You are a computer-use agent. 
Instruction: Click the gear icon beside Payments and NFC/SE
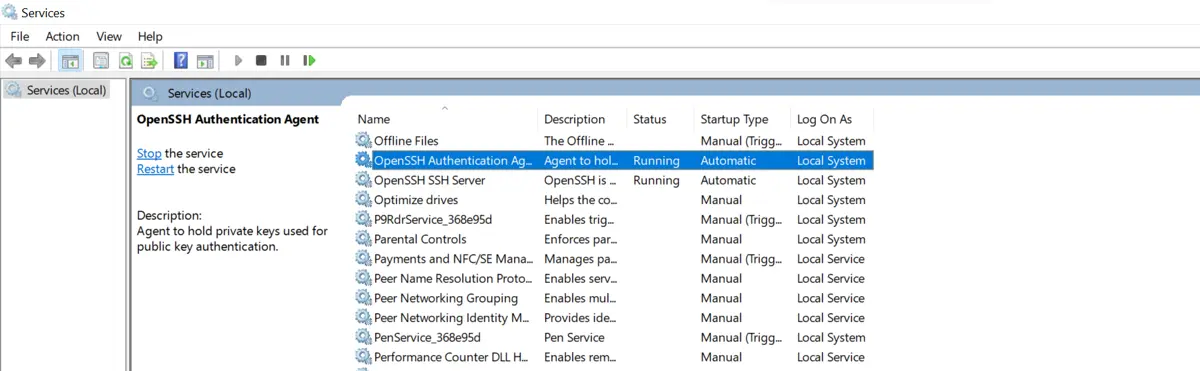tap(363, 259)
